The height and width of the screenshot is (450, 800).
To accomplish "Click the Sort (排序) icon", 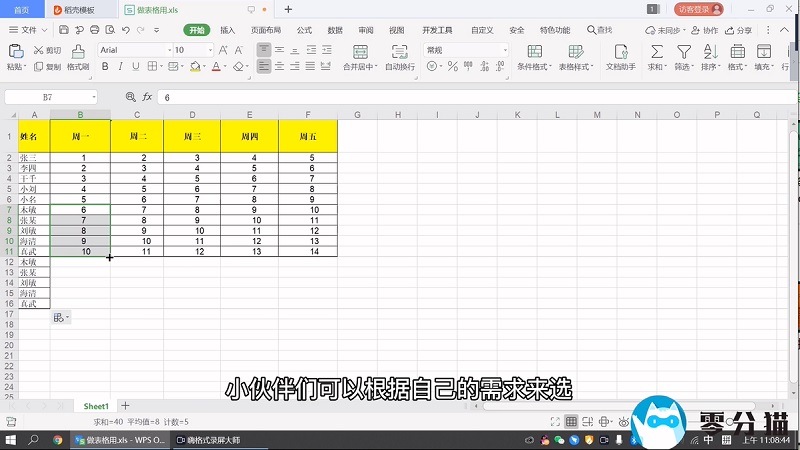I will click(710, 51).
